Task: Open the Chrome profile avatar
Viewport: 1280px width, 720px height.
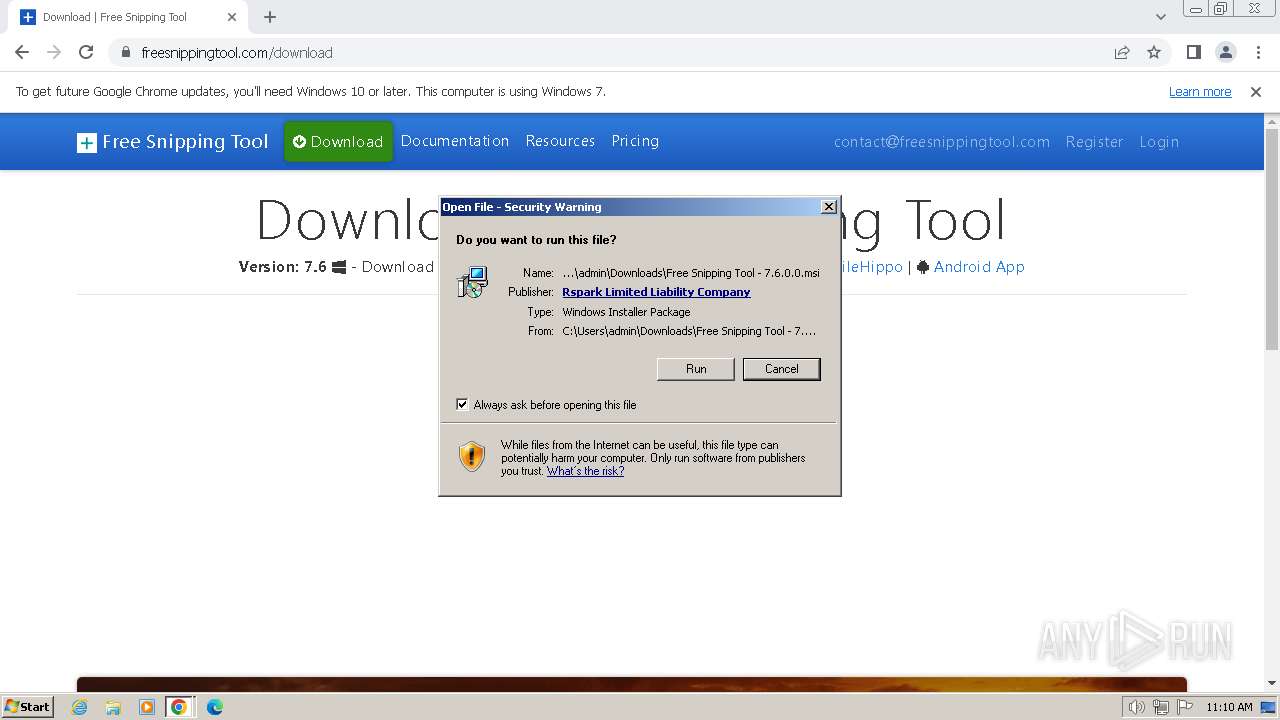Action: pos(1225,52)
